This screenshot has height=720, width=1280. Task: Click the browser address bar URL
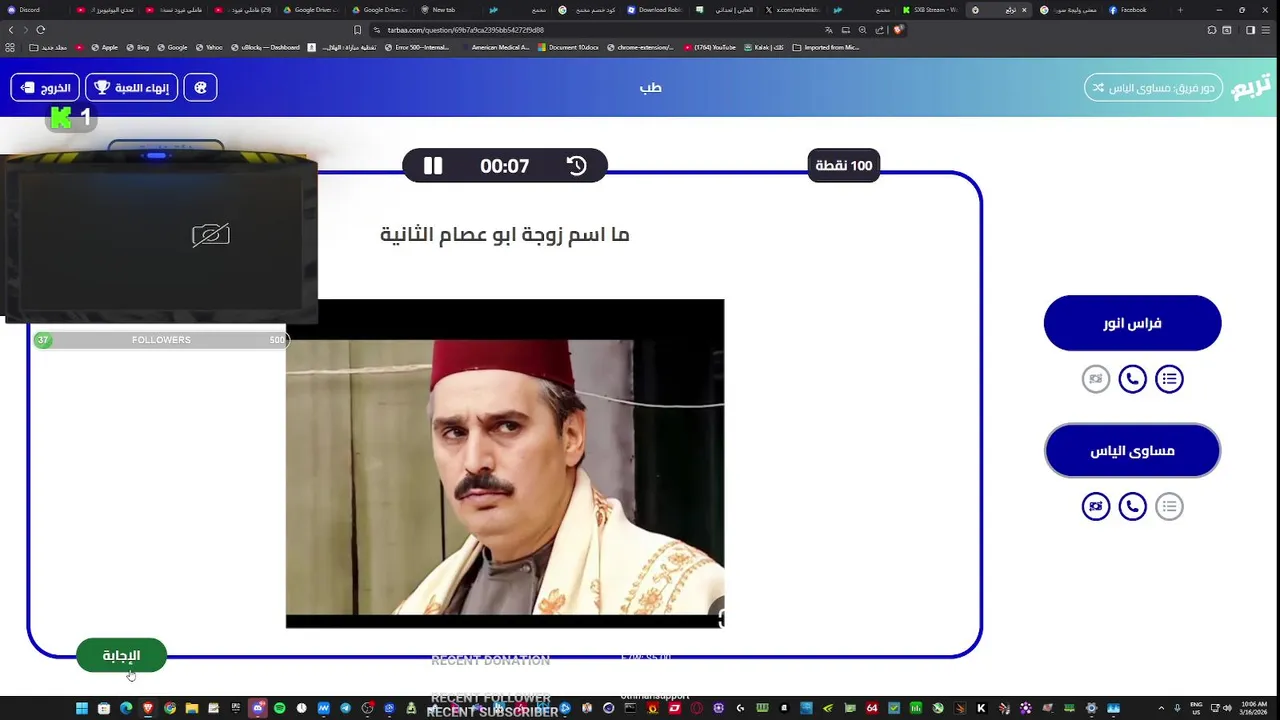point(466,30)
